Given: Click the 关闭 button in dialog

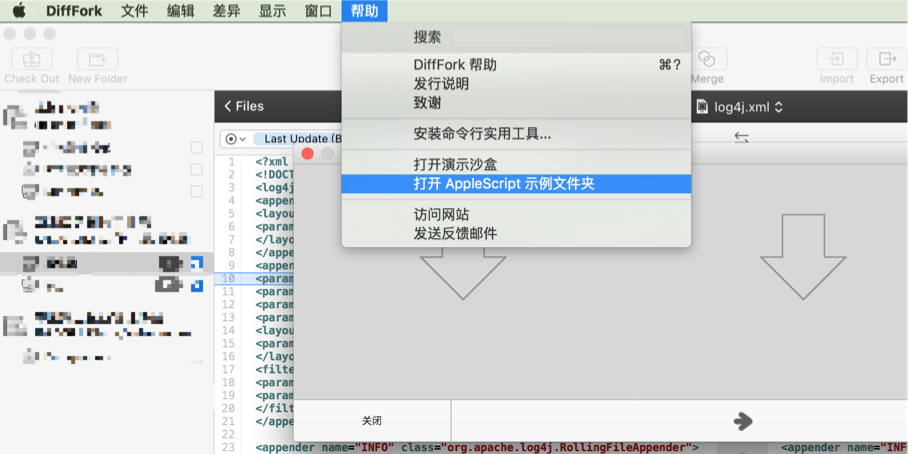Looking at the screenshot, I should click(x=372, y=421).
